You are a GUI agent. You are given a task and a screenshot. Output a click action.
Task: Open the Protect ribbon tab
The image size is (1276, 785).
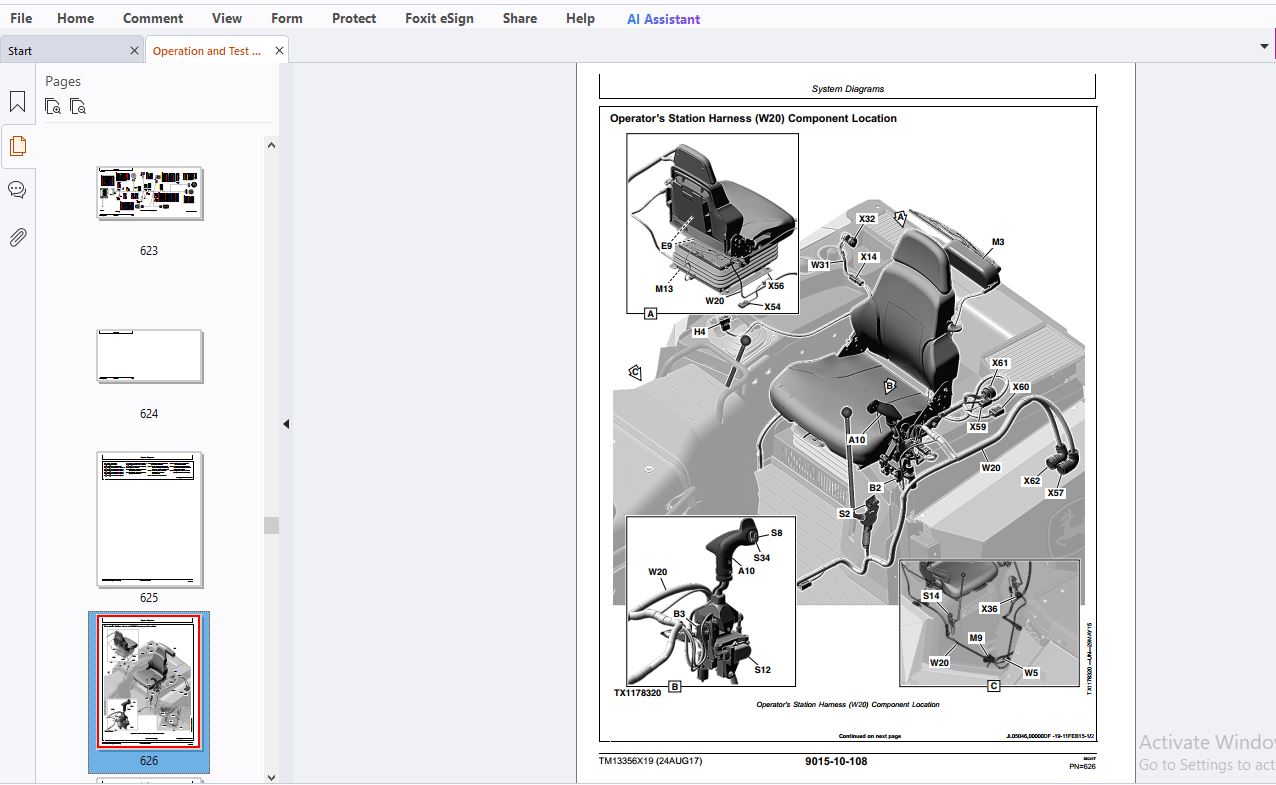point(354,18)
